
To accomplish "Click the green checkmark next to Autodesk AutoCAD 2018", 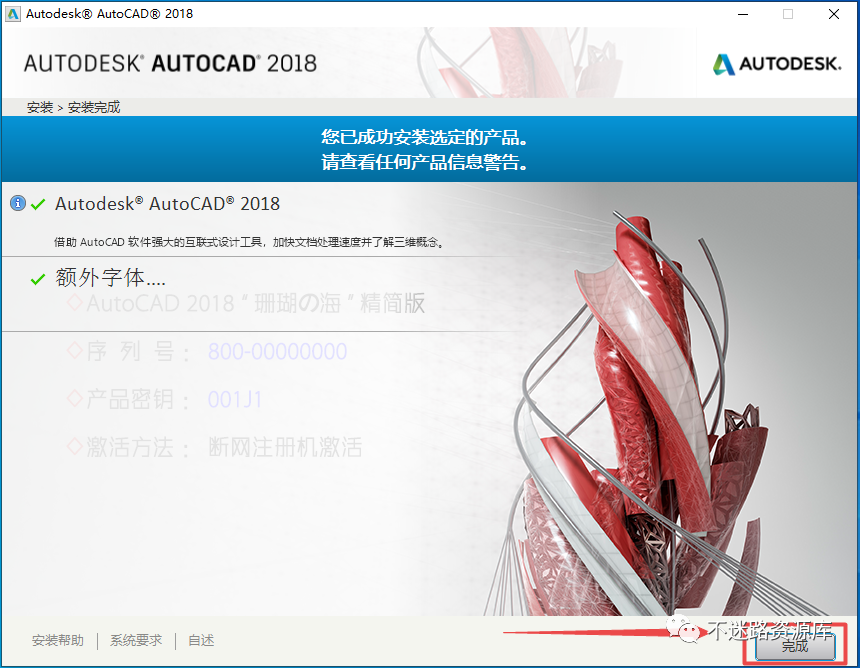I will [x=38, y=205].
